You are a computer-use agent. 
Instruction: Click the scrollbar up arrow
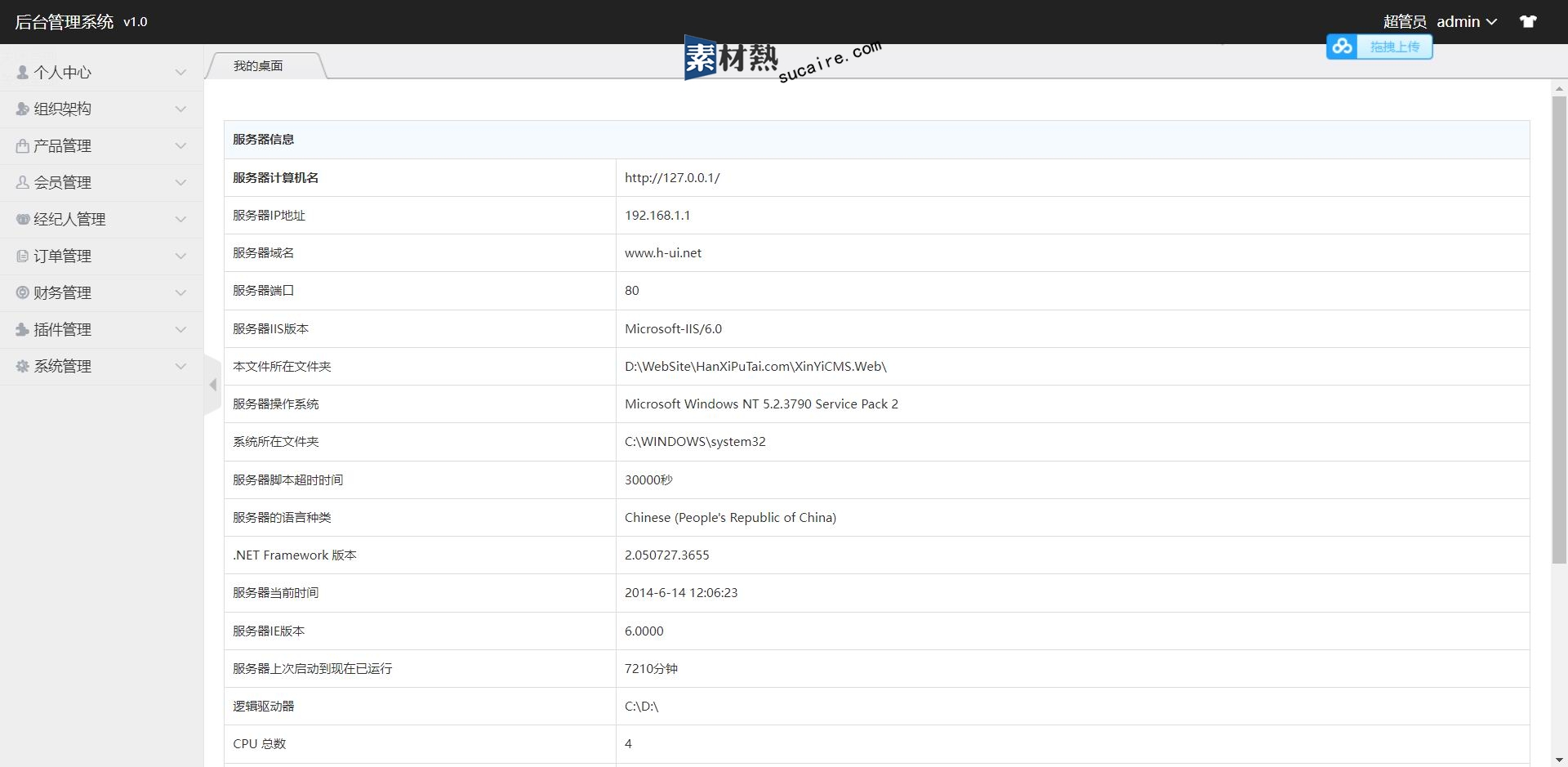(1559, 88)
